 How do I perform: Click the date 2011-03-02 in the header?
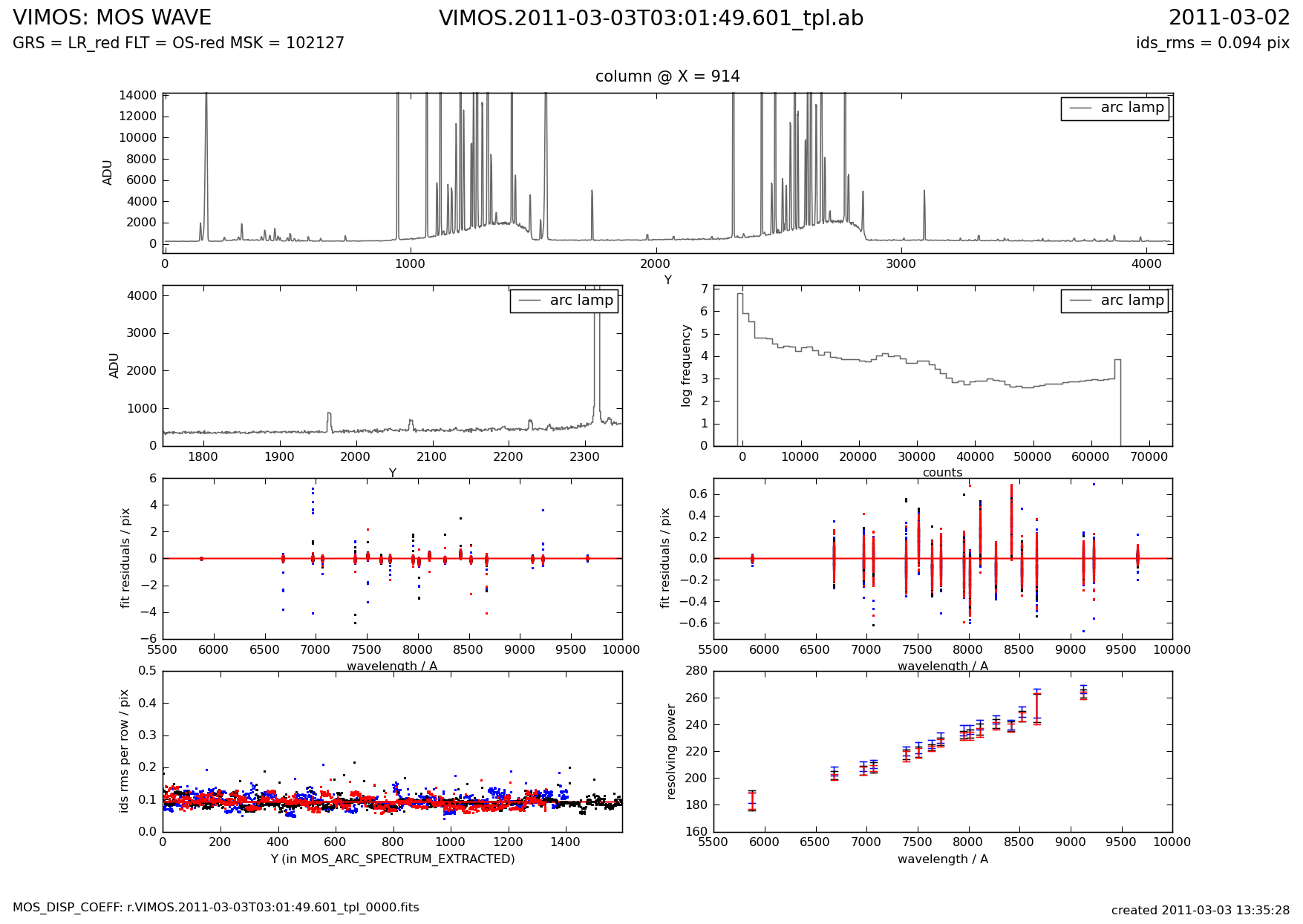click(x=1229, y=18)
